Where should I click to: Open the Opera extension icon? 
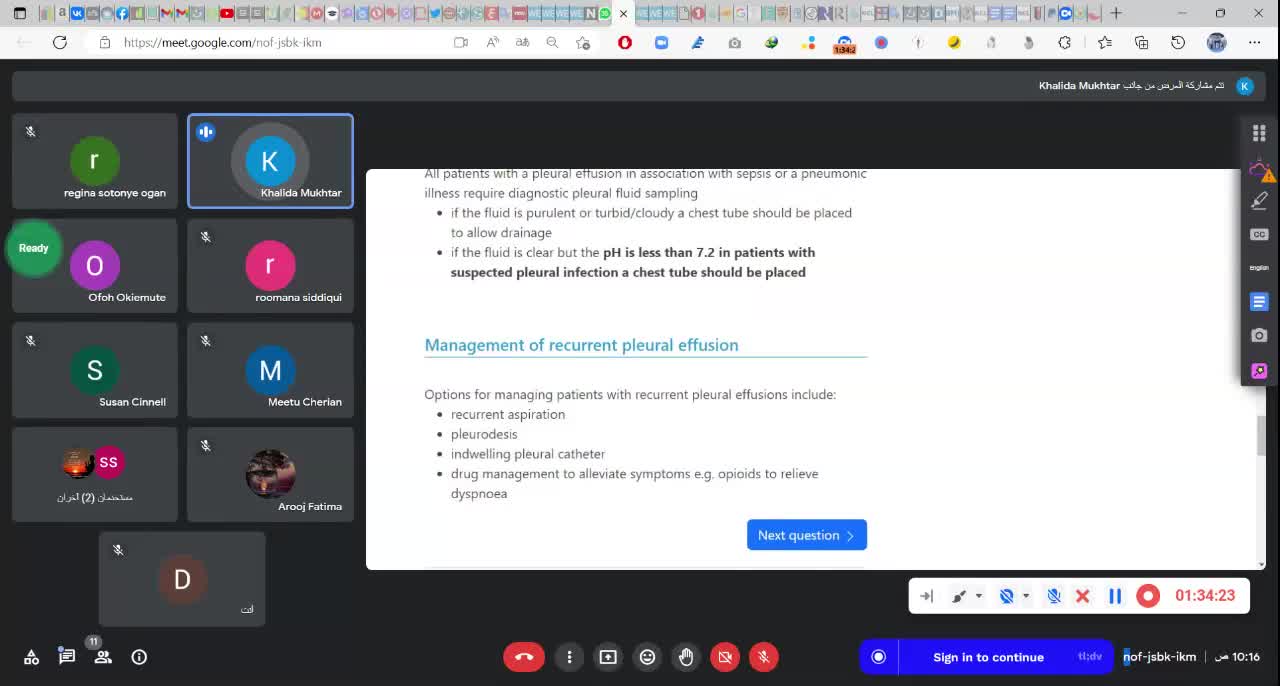coord(625,42)
